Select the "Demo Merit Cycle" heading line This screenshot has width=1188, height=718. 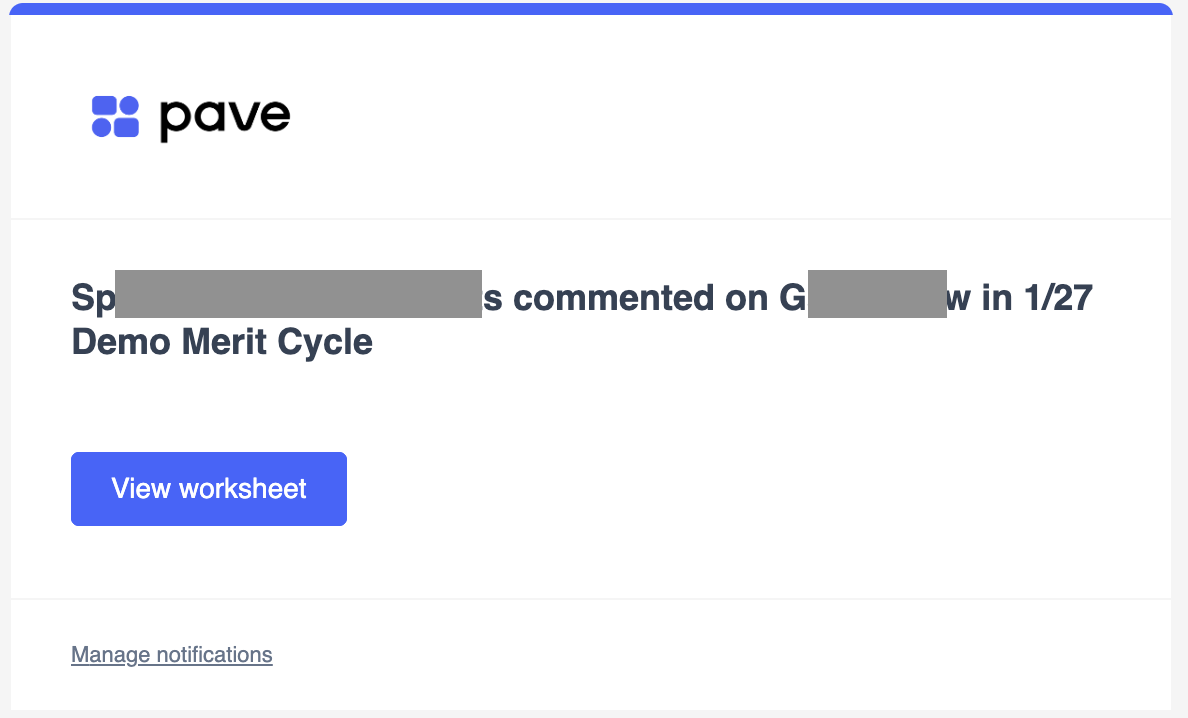222,342
